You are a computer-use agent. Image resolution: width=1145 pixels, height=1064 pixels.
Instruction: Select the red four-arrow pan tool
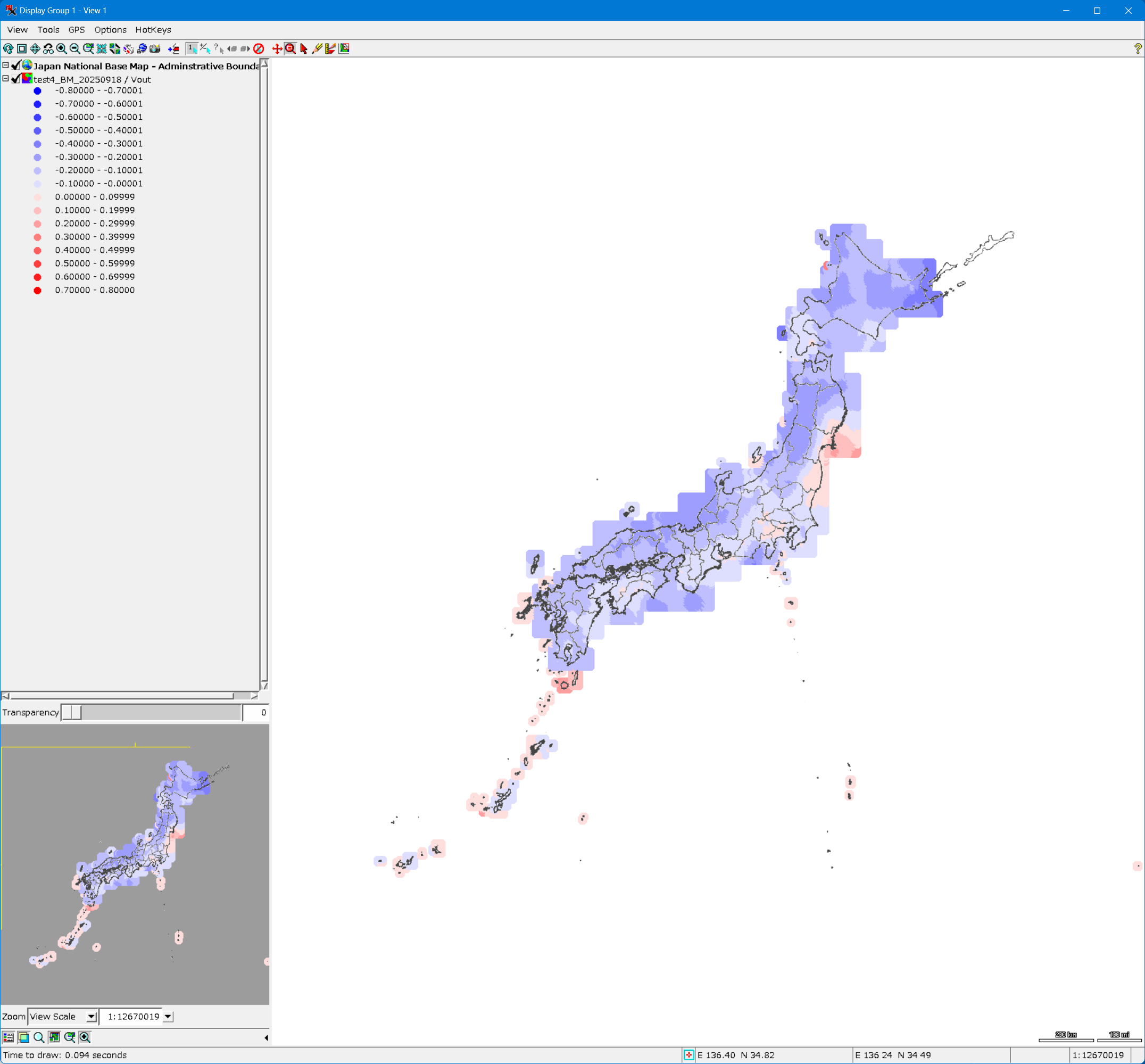click(x=277, y=49)
